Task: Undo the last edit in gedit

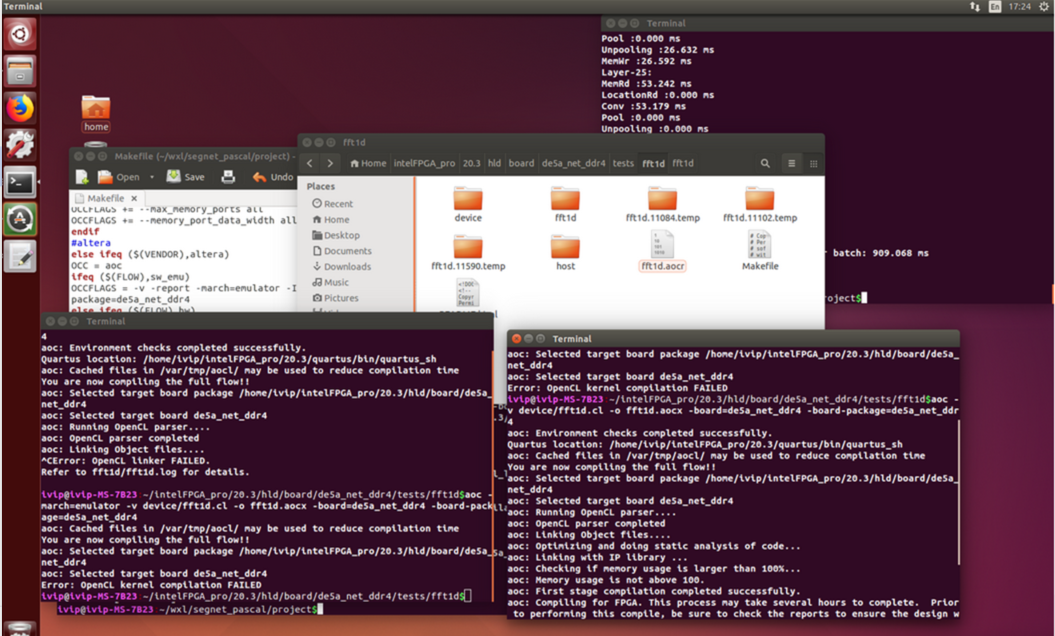Action: [x=273, y=177]
